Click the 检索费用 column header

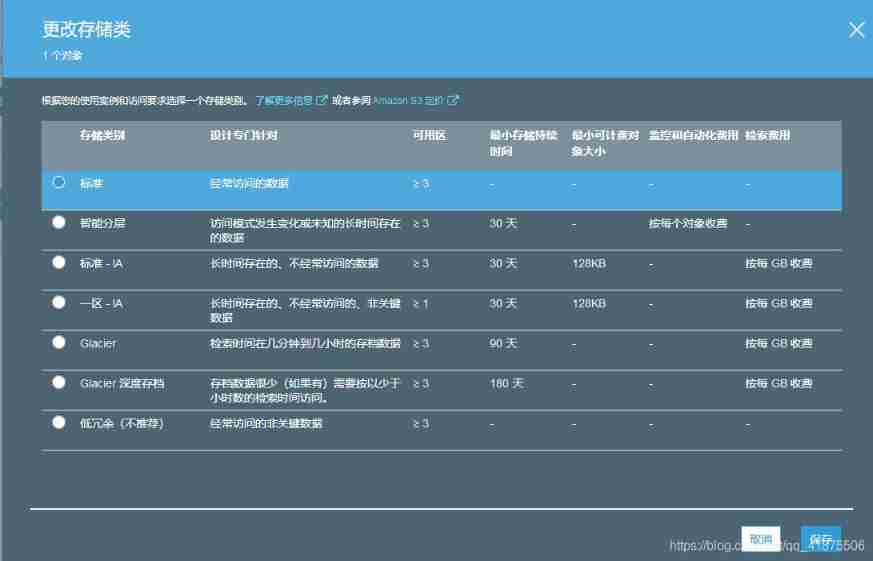point(767,135)
